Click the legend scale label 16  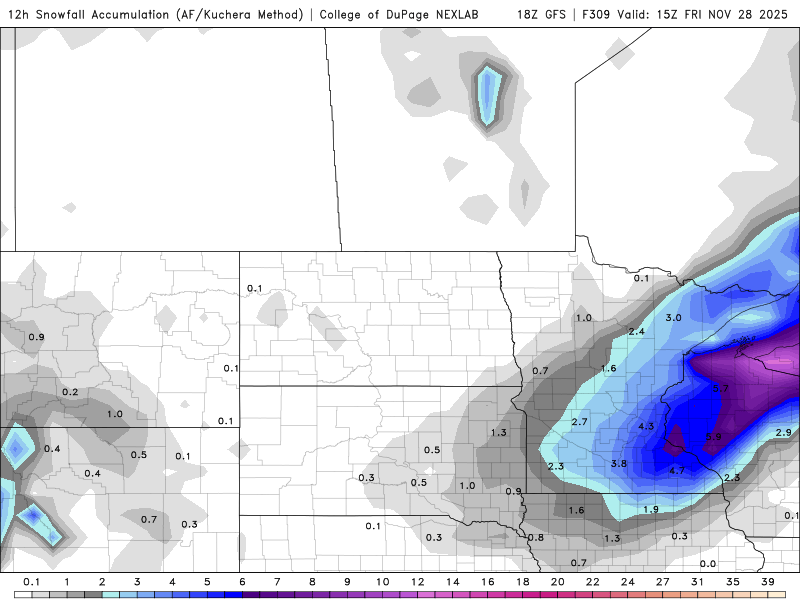(x=487, y=582)
